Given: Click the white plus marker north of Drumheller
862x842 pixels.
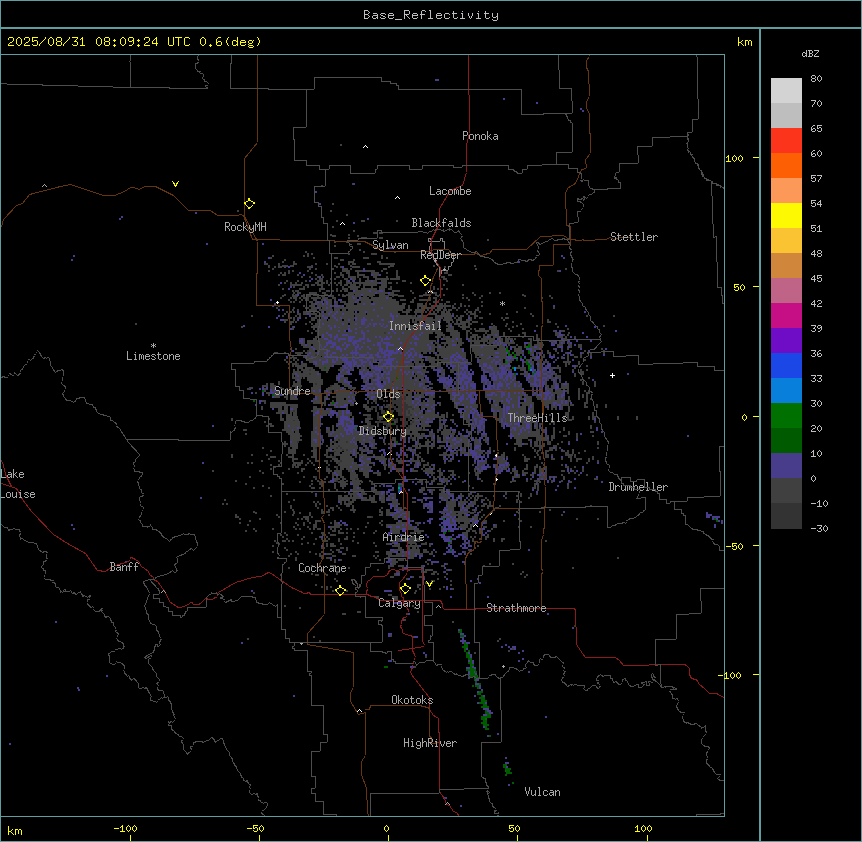Looking at the screenshot, I should (612, 375).
